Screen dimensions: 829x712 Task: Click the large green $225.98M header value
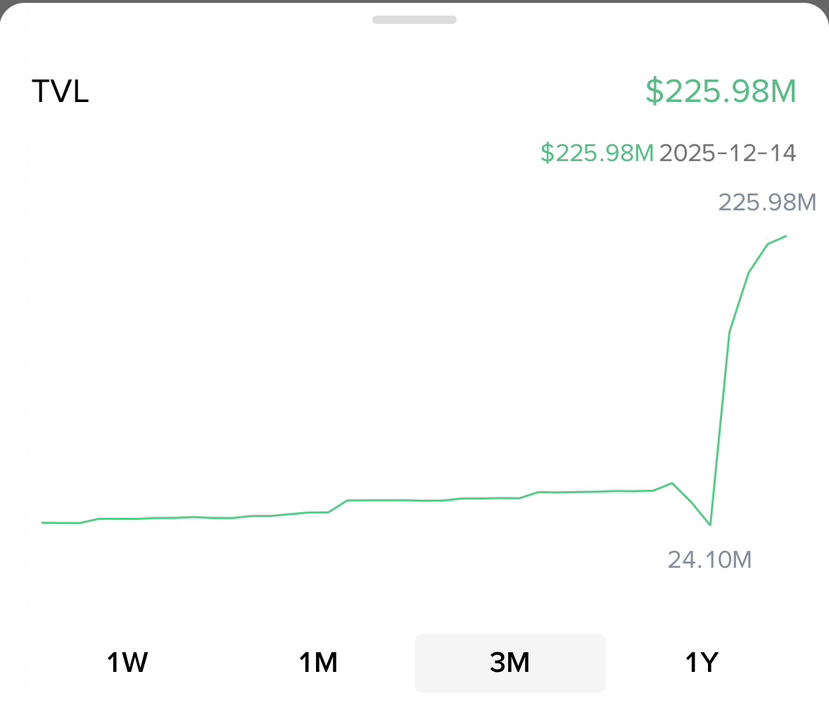click(720, 91)
